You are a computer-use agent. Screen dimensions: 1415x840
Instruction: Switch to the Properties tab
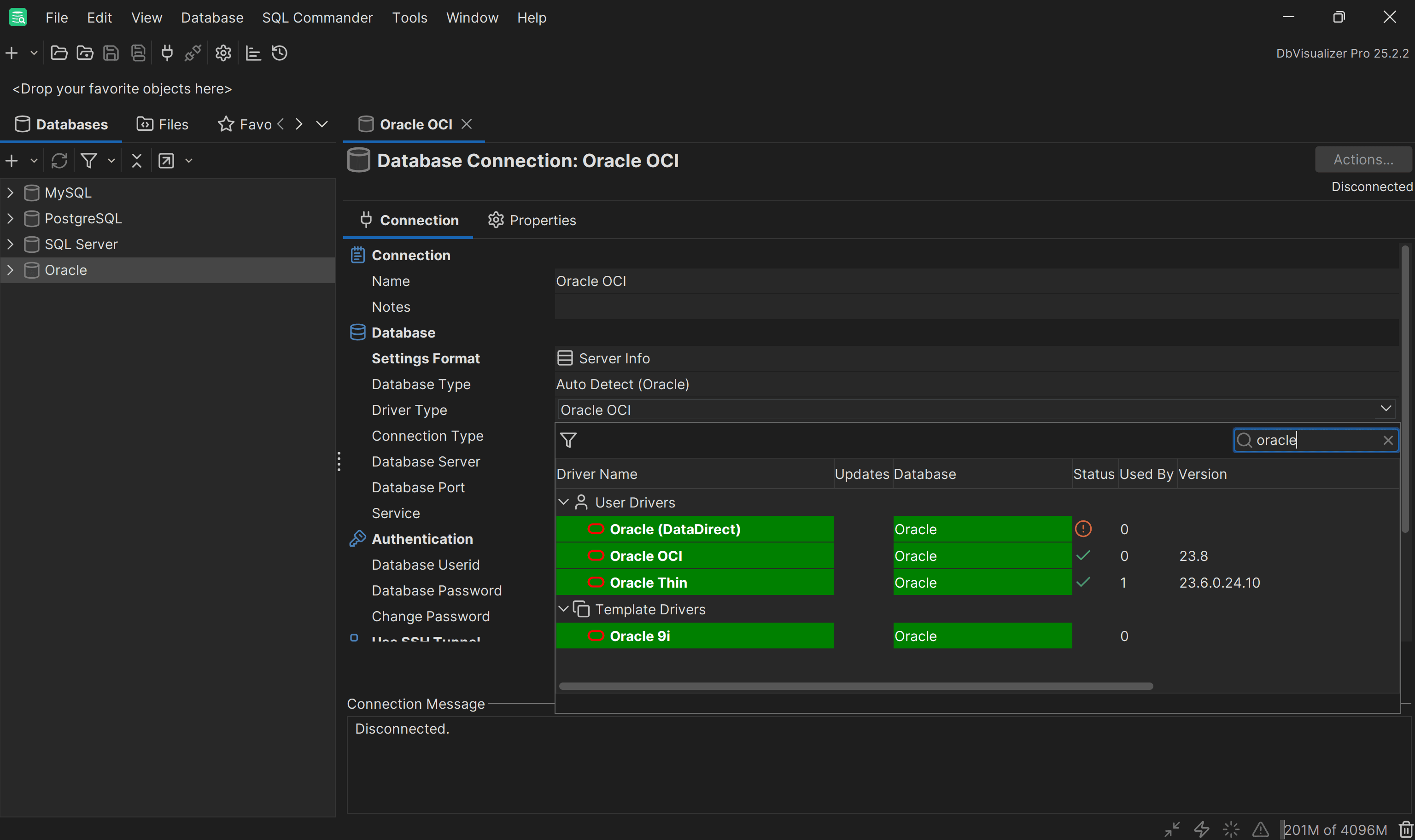pos(532,220)
